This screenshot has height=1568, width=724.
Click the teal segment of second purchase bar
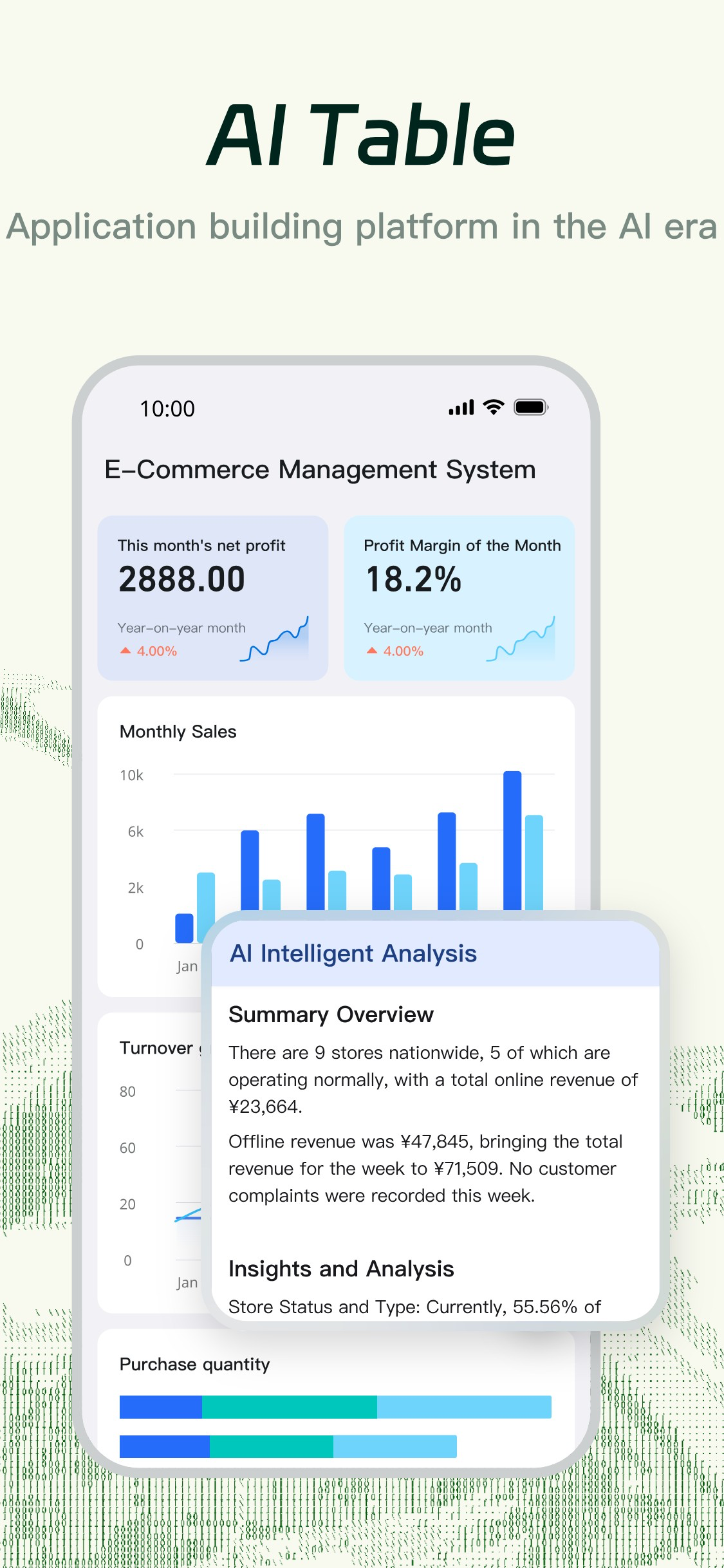[x=272, y=1446]
